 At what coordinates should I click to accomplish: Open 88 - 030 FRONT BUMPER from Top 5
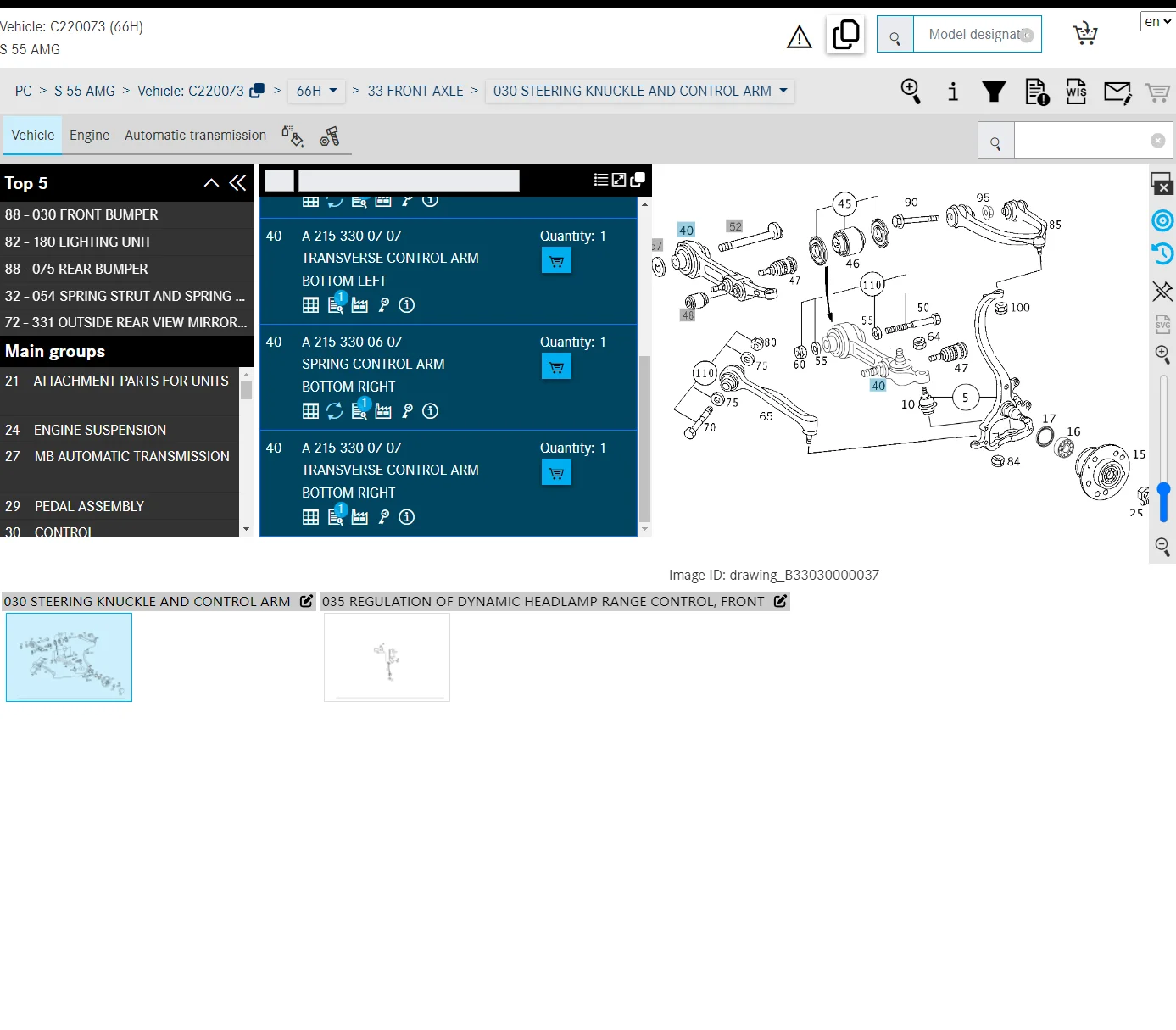point(127,215)
